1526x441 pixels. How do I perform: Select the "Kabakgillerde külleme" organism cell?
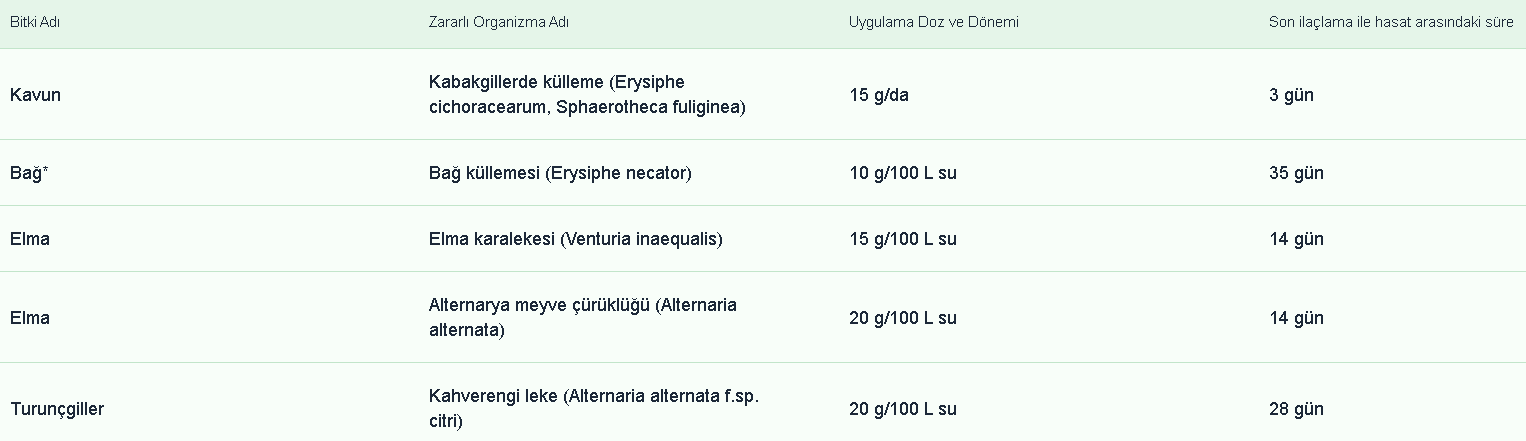pos(587,94)
